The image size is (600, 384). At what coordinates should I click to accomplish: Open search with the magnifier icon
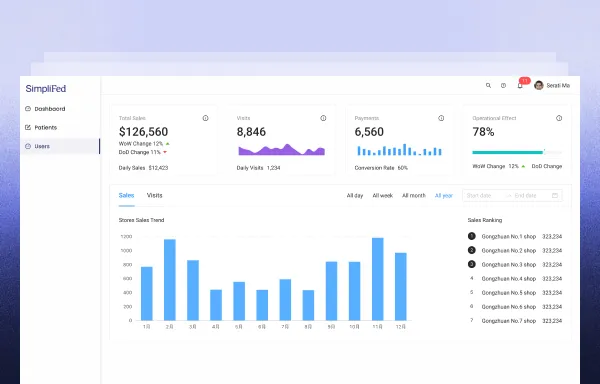[x=488, y=86]
